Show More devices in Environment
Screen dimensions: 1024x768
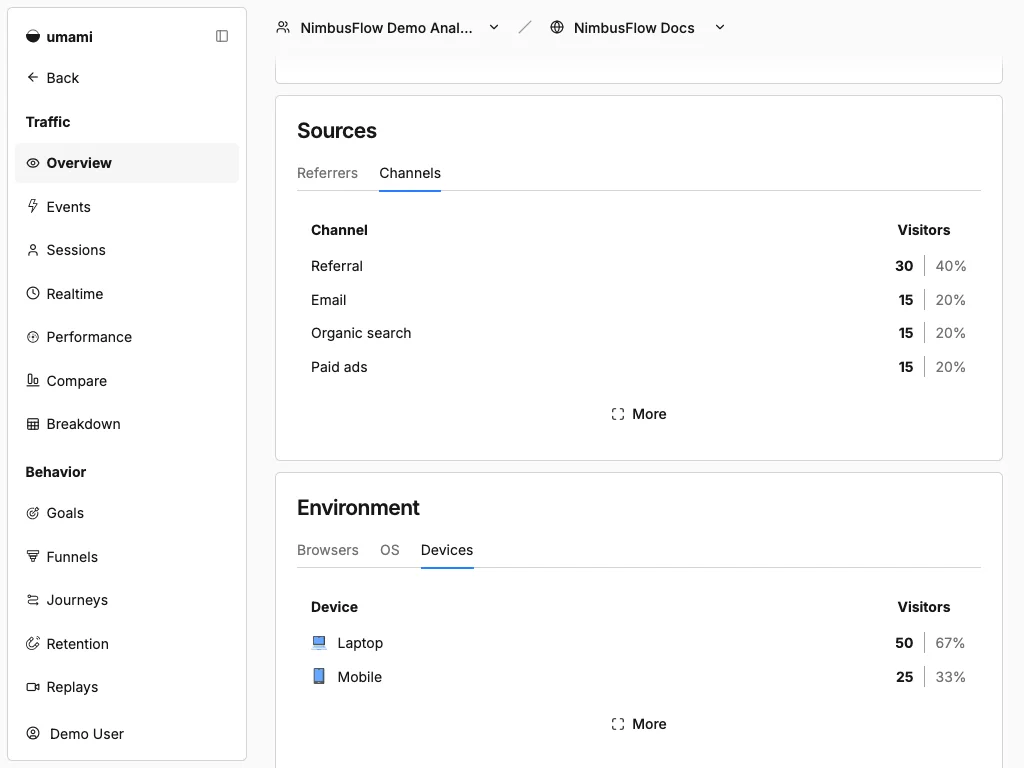click(639, 724)
